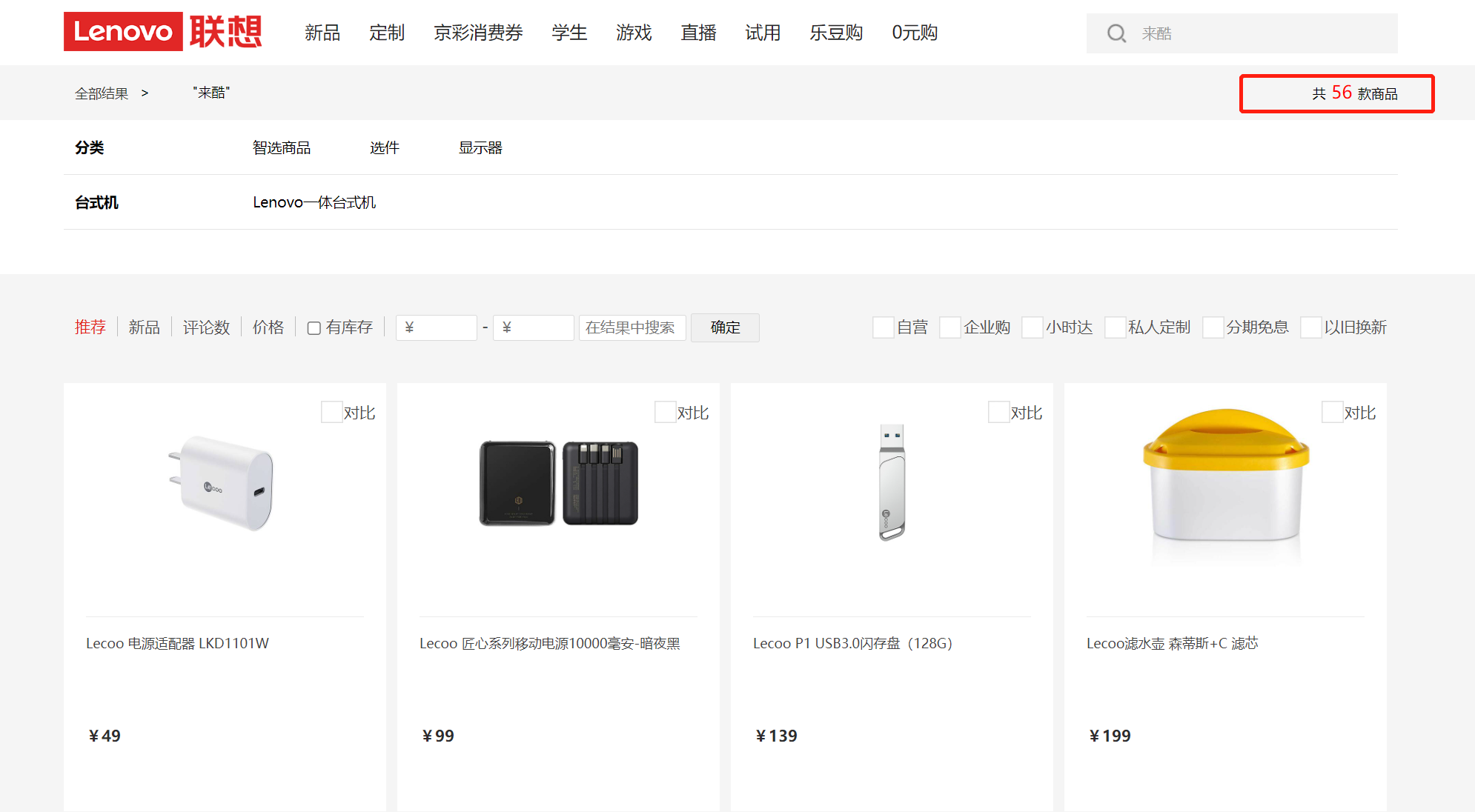1475x812 pixels.
Task: Sort results by 评论数
Action: (206, 327)
